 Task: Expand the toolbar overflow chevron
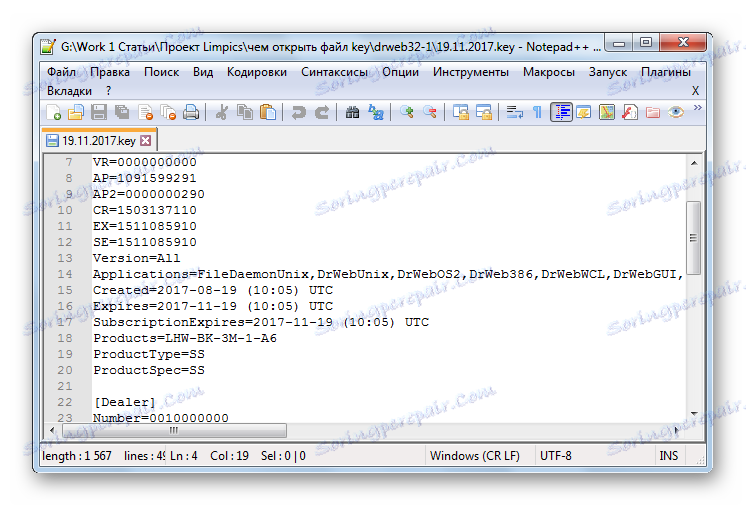697,108
